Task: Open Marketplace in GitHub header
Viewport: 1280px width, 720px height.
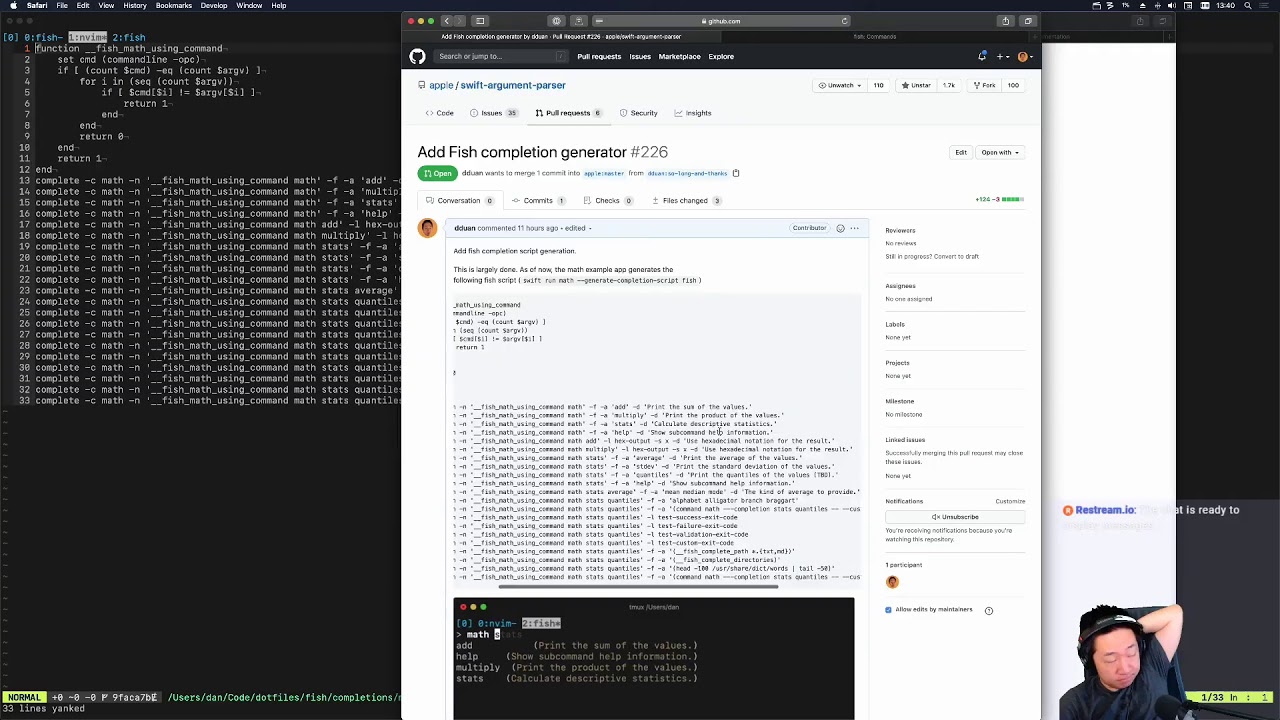Action: [679, 57]
